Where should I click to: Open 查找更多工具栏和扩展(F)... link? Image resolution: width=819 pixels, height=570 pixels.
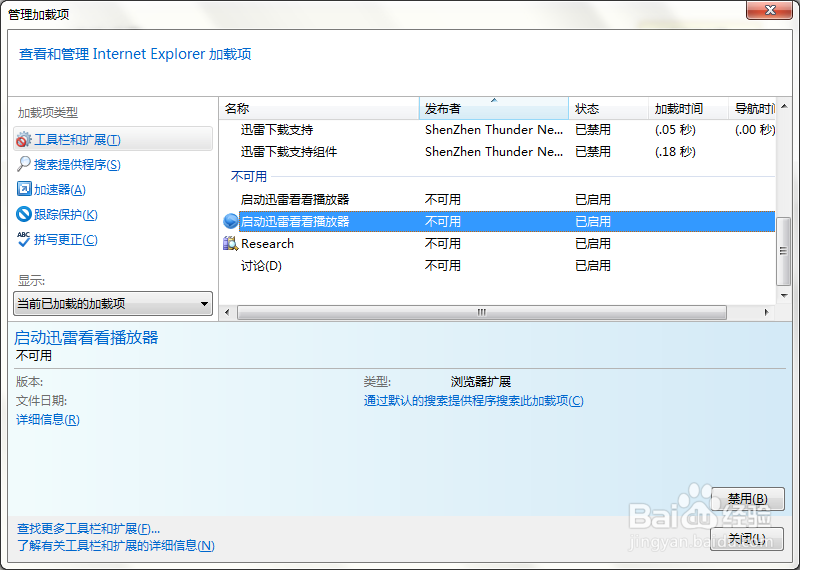click(88, 529)
